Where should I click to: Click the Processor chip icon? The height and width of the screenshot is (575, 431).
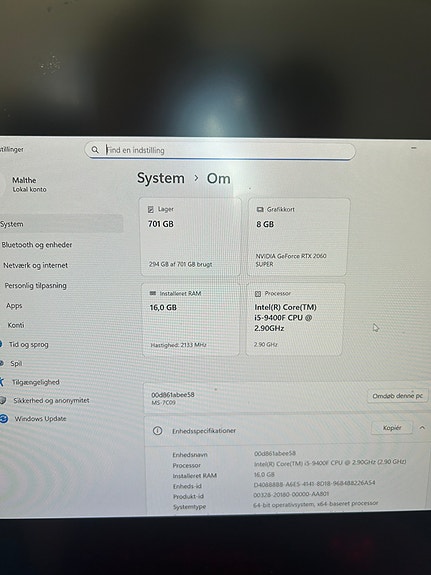pyautogui.click(x=258, y=293)
